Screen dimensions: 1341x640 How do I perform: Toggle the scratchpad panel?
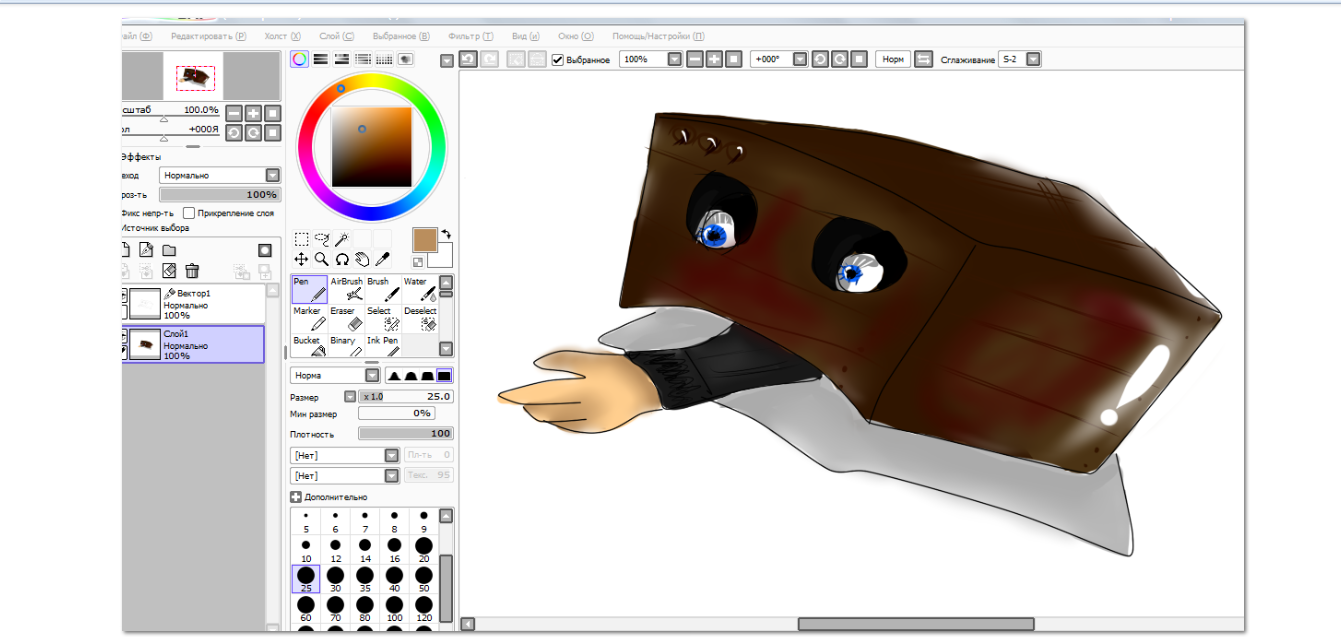[x=405, y=59]
